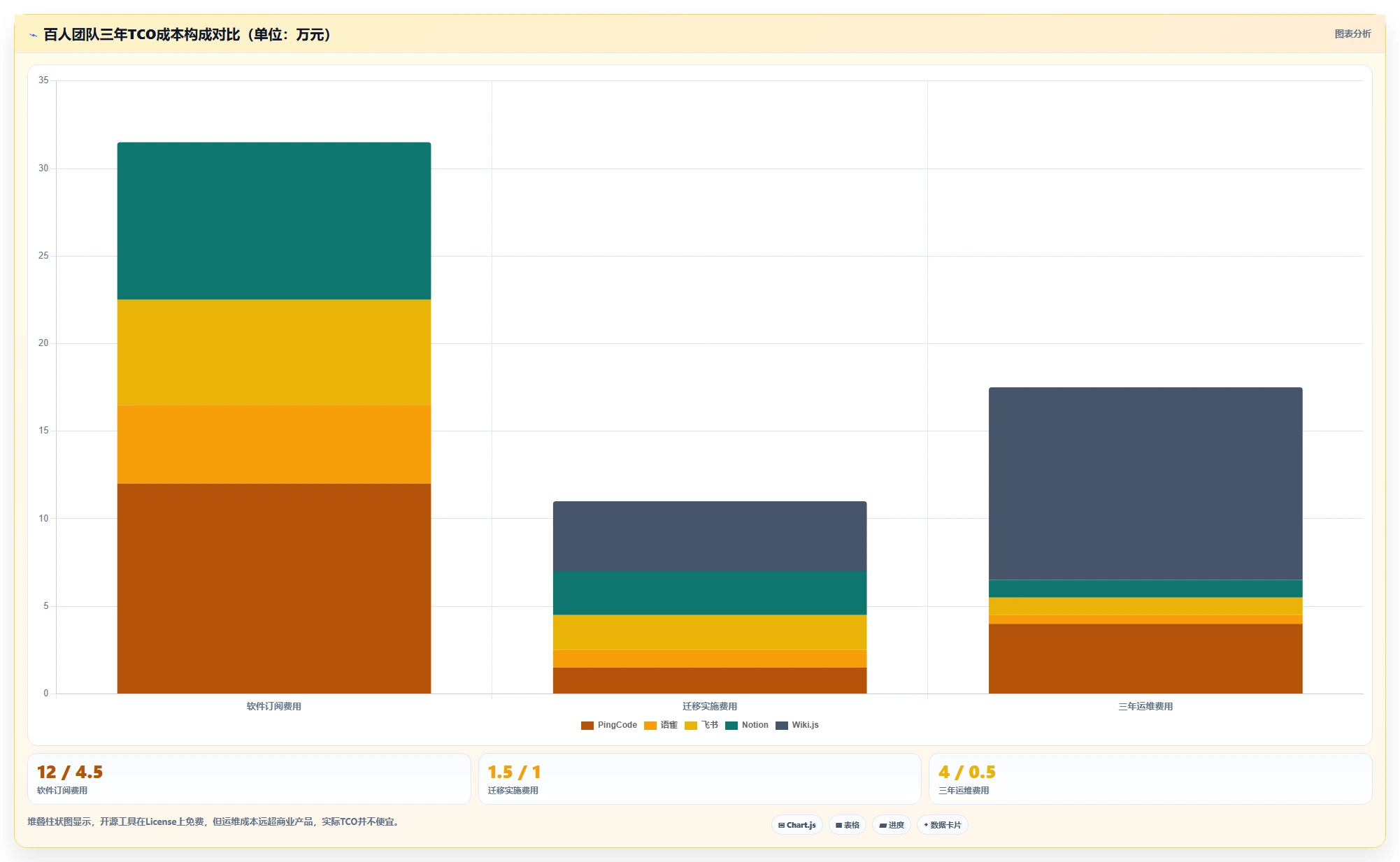Image resolution: width=1400 pixels, height=862 pixels.
Task: Click the 图表分析 label in header
Action: 1352,34
